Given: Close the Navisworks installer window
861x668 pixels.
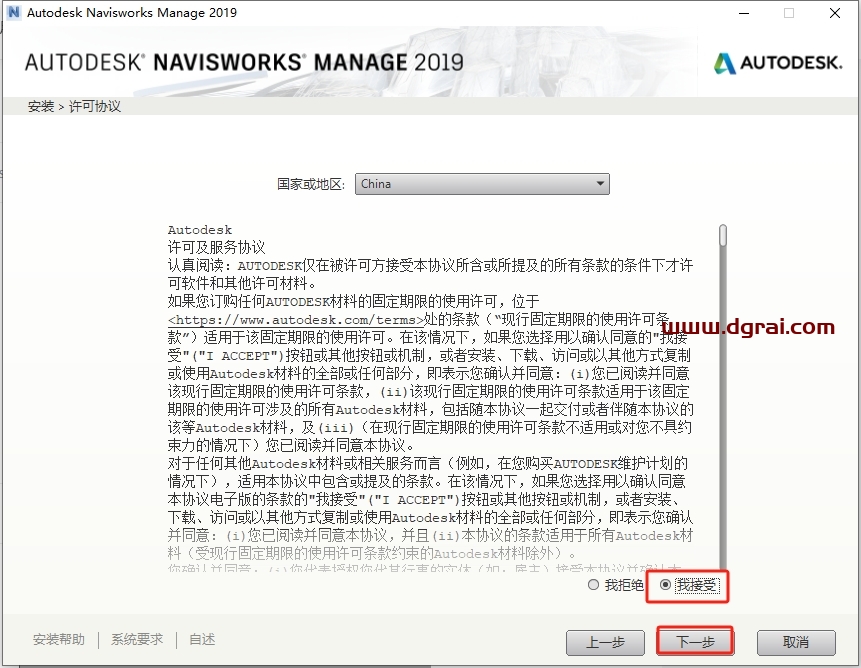Looking at the screenshot, I should [x=835, y=13].
